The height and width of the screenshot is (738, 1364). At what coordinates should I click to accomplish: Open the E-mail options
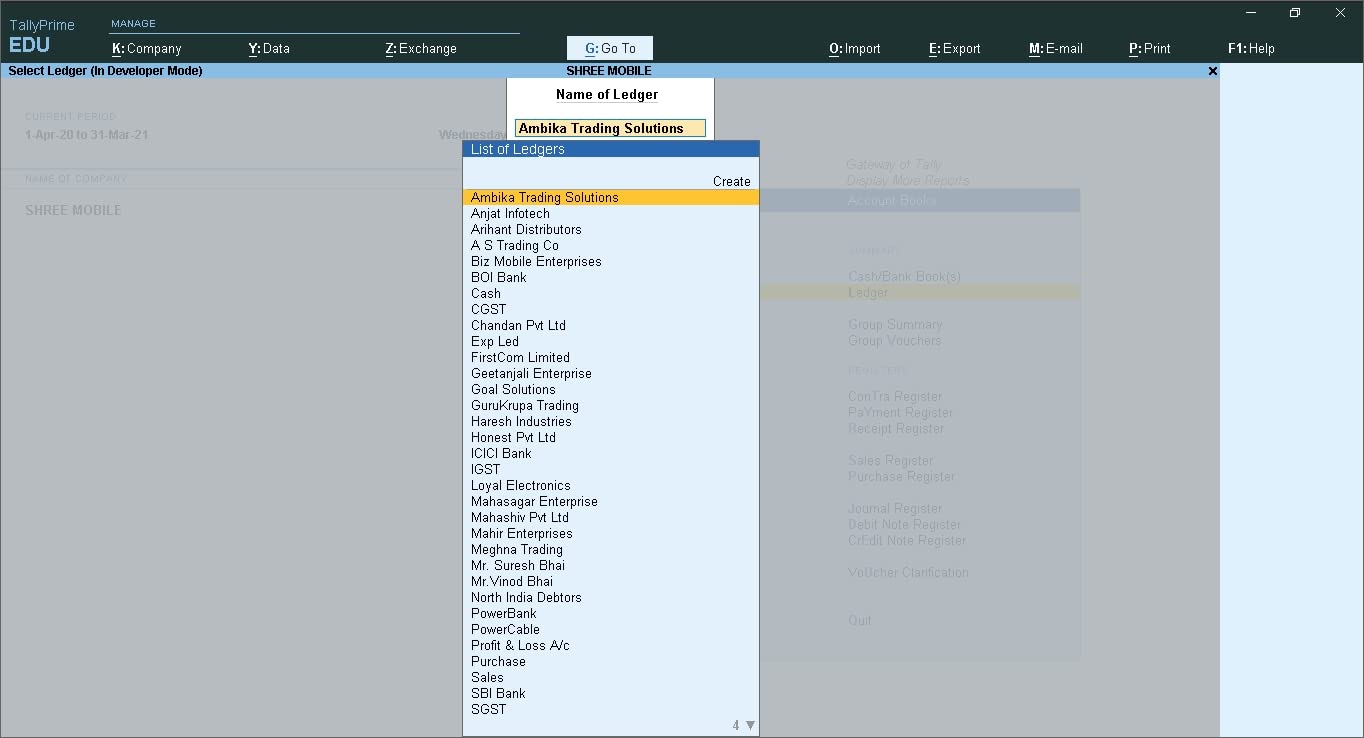[x=1055, y=47]
